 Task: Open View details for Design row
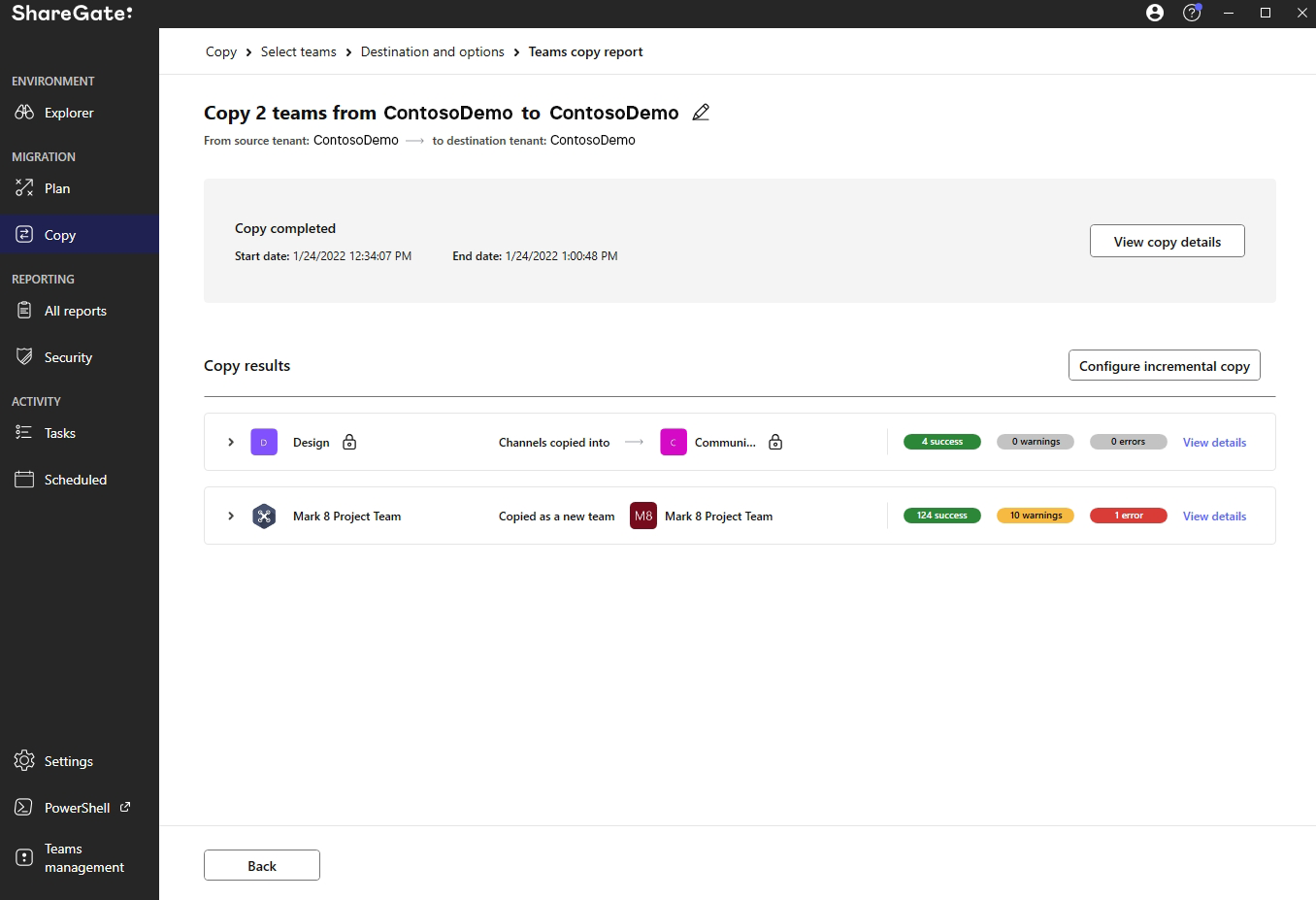[1215, 443]
